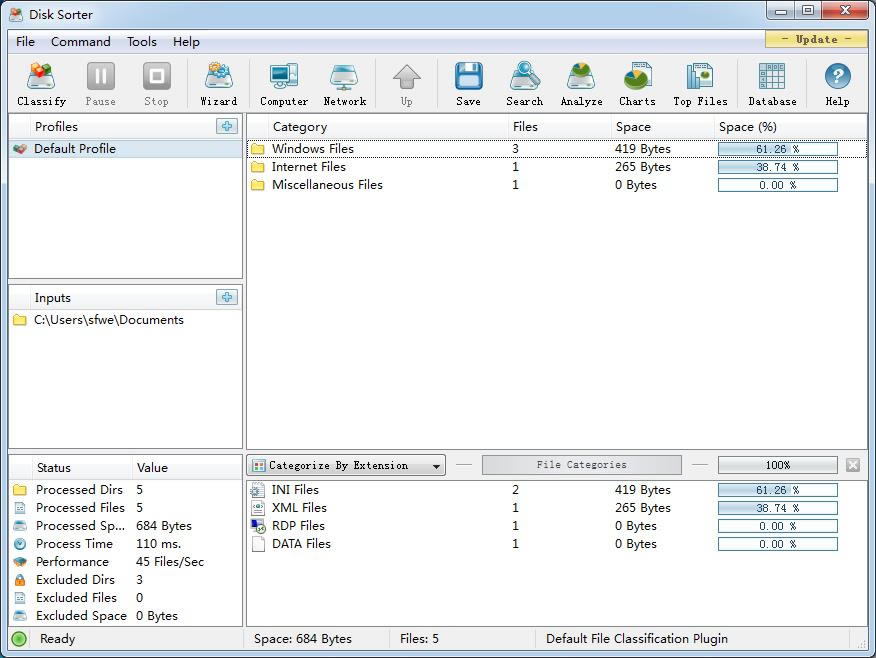
Task: Open the Charts tool
Action: pyautogui.click(x=637, y=84)
